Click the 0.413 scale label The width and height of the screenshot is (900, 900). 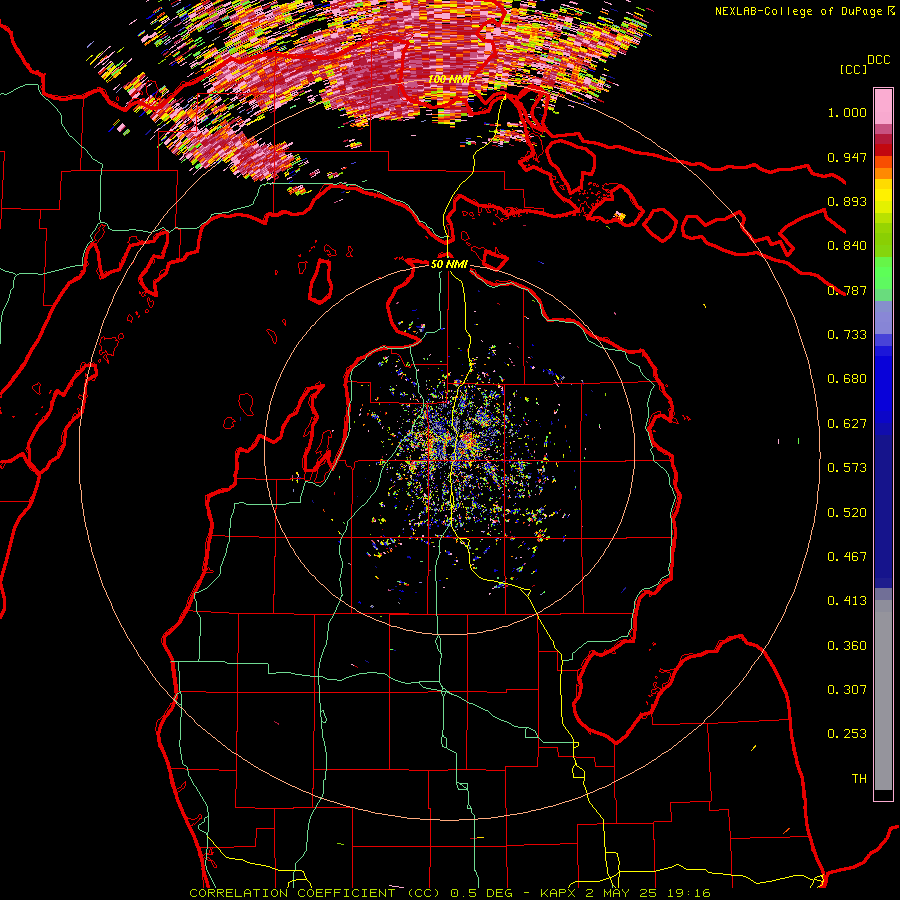point(847,601)
